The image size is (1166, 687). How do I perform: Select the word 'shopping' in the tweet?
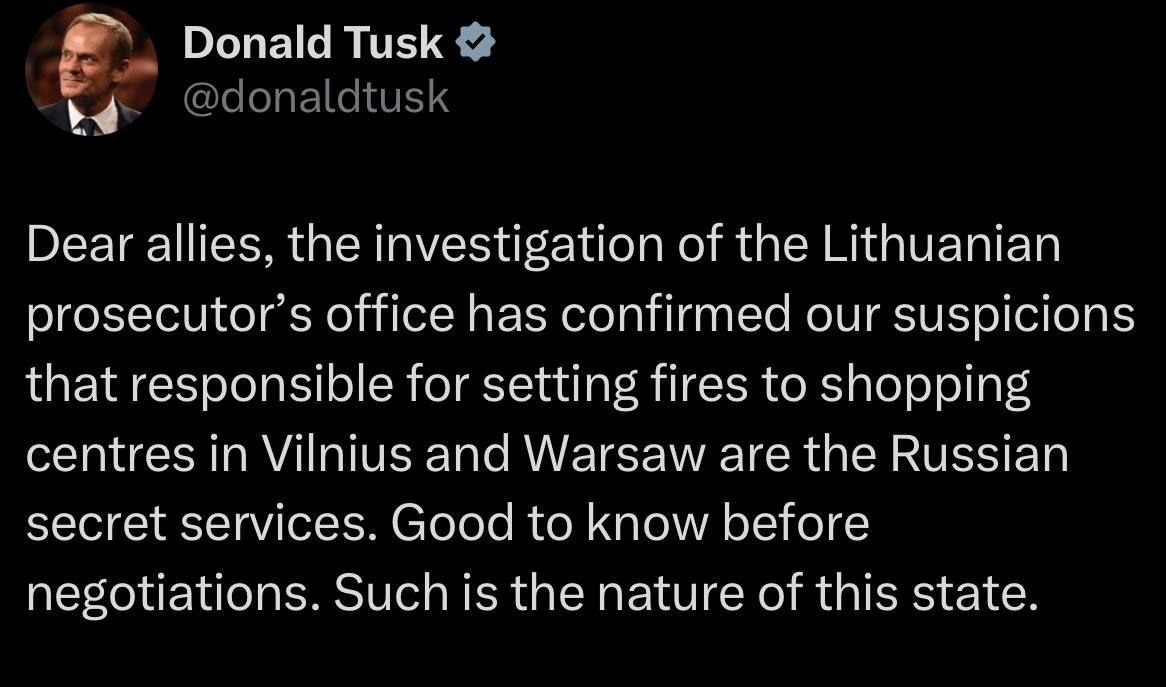(x=925, y=384)
